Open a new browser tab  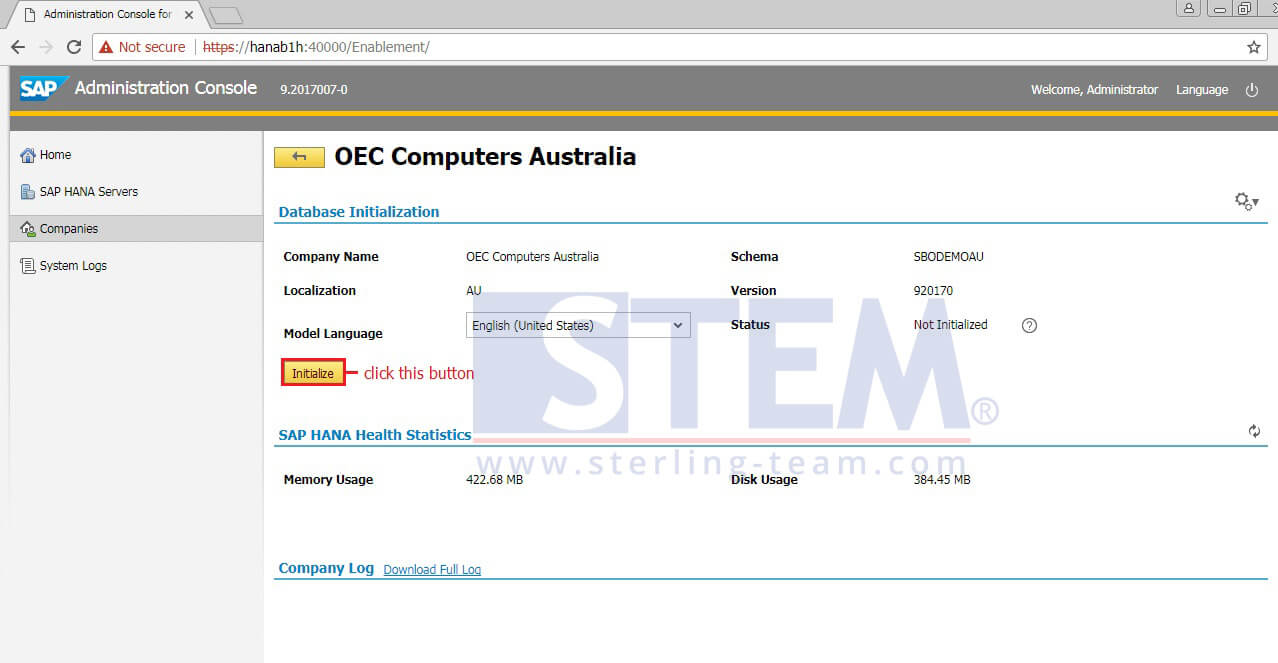[226, 15]
